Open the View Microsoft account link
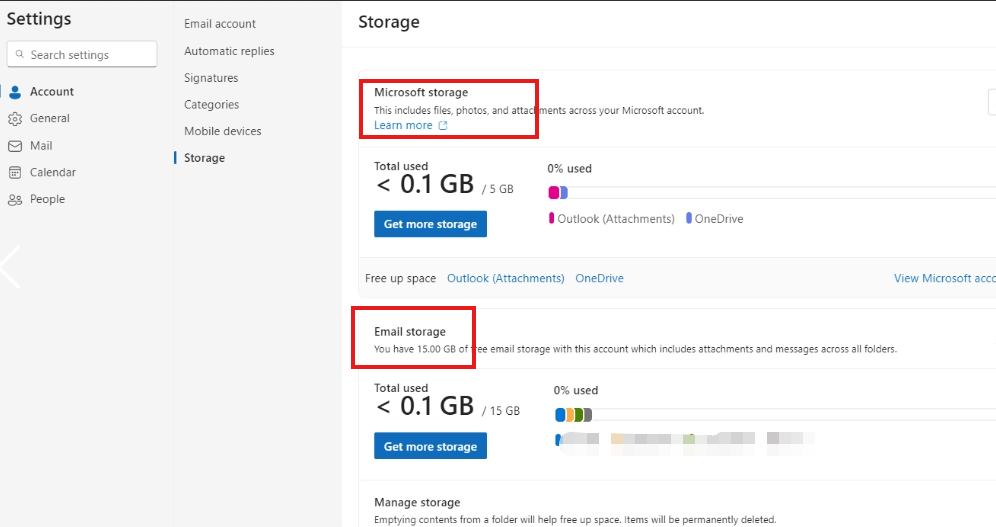996x527 pixels. 945,278
